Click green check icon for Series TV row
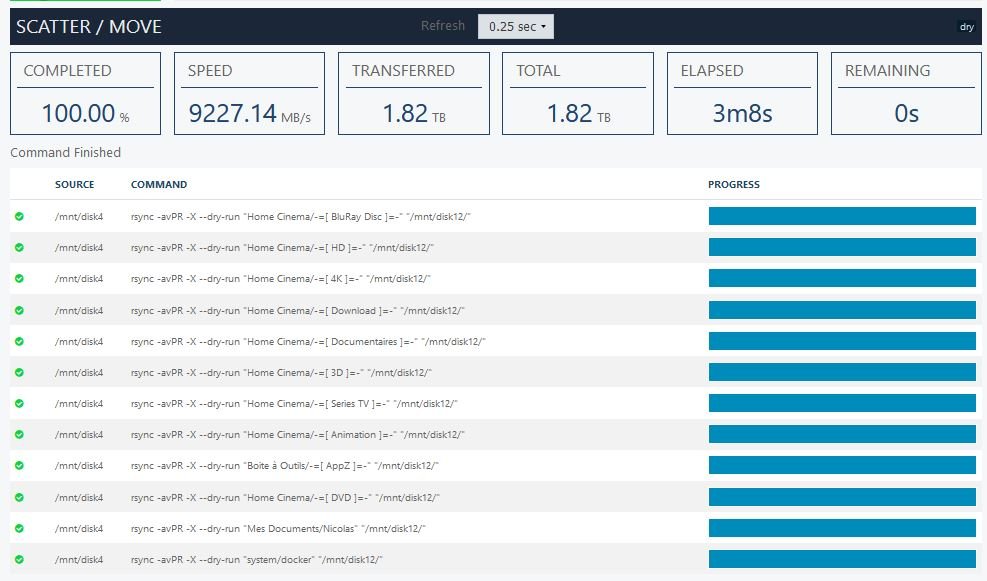987x581 pixels. [x=20, y=403]
